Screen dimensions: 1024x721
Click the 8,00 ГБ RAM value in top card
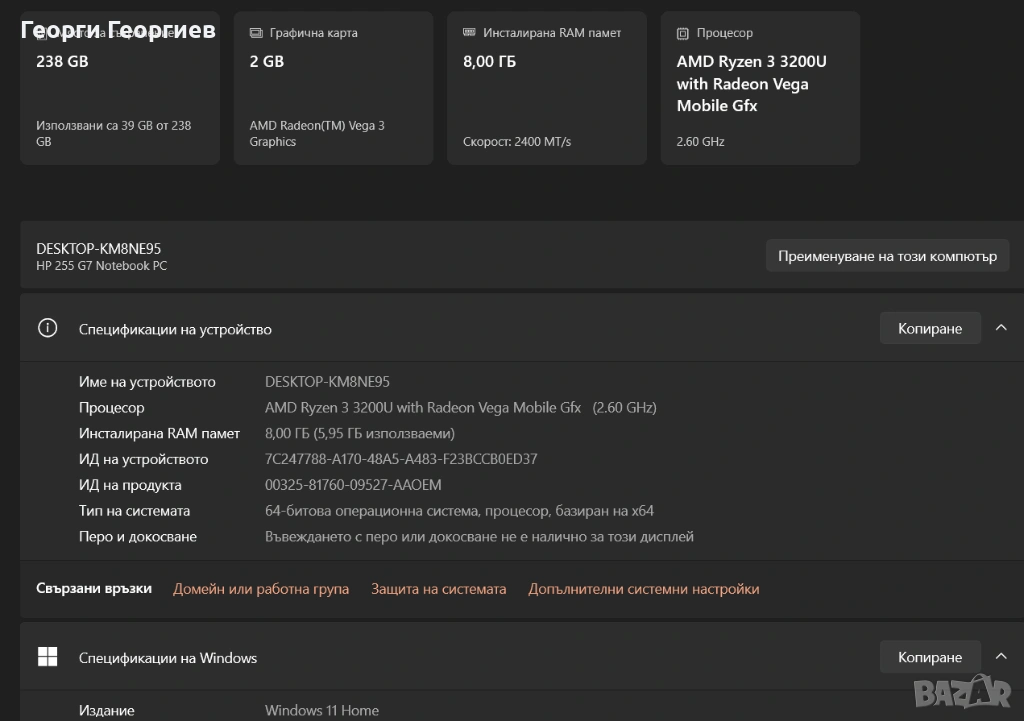tap(489, 61)
